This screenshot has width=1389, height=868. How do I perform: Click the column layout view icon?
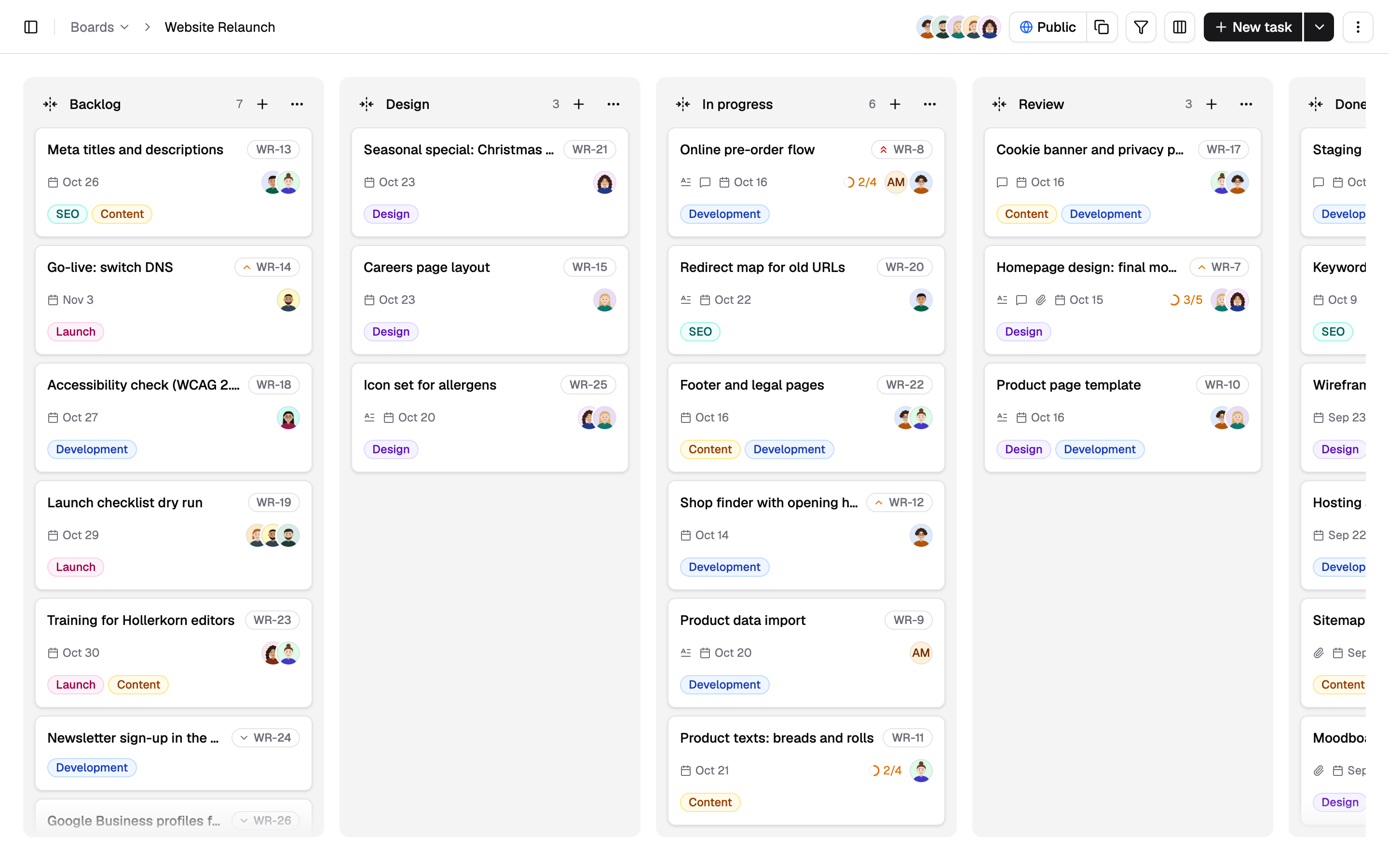pyautogui.click(x=1180, y=27)
